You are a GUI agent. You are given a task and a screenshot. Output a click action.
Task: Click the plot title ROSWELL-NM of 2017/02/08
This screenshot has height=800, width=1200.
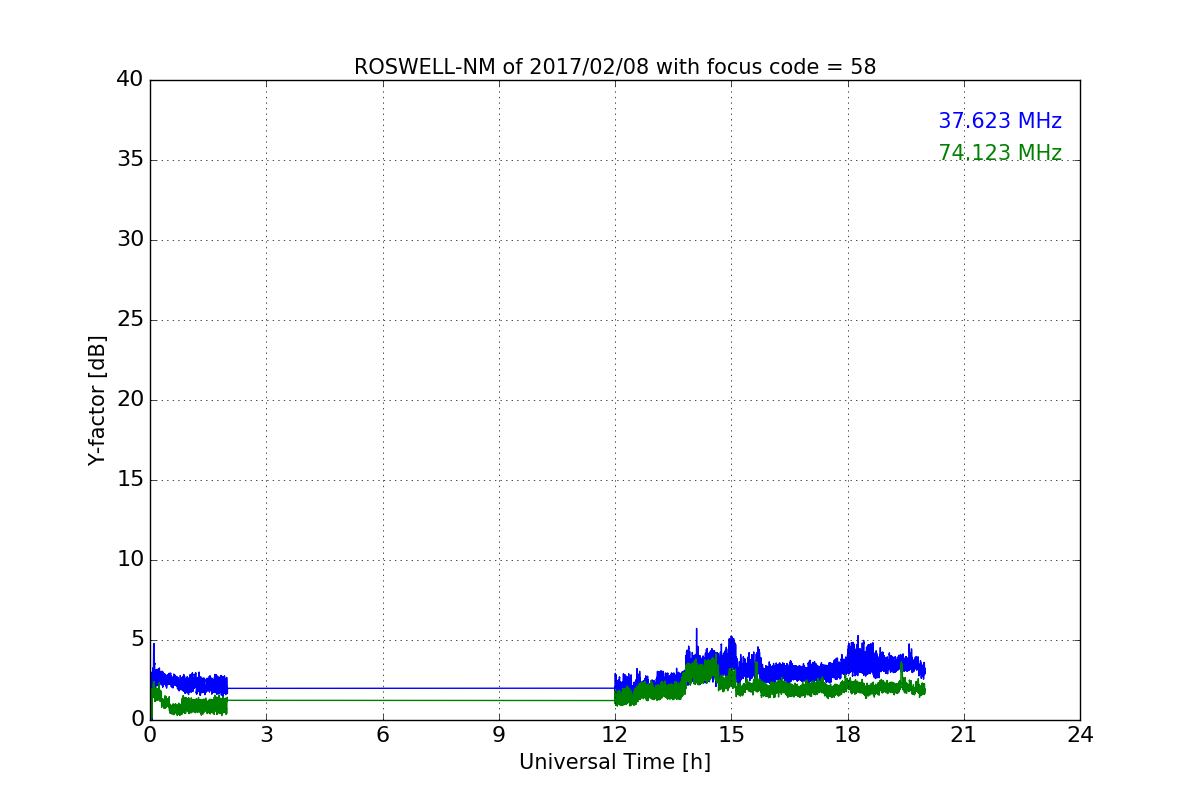click(615, 67)
